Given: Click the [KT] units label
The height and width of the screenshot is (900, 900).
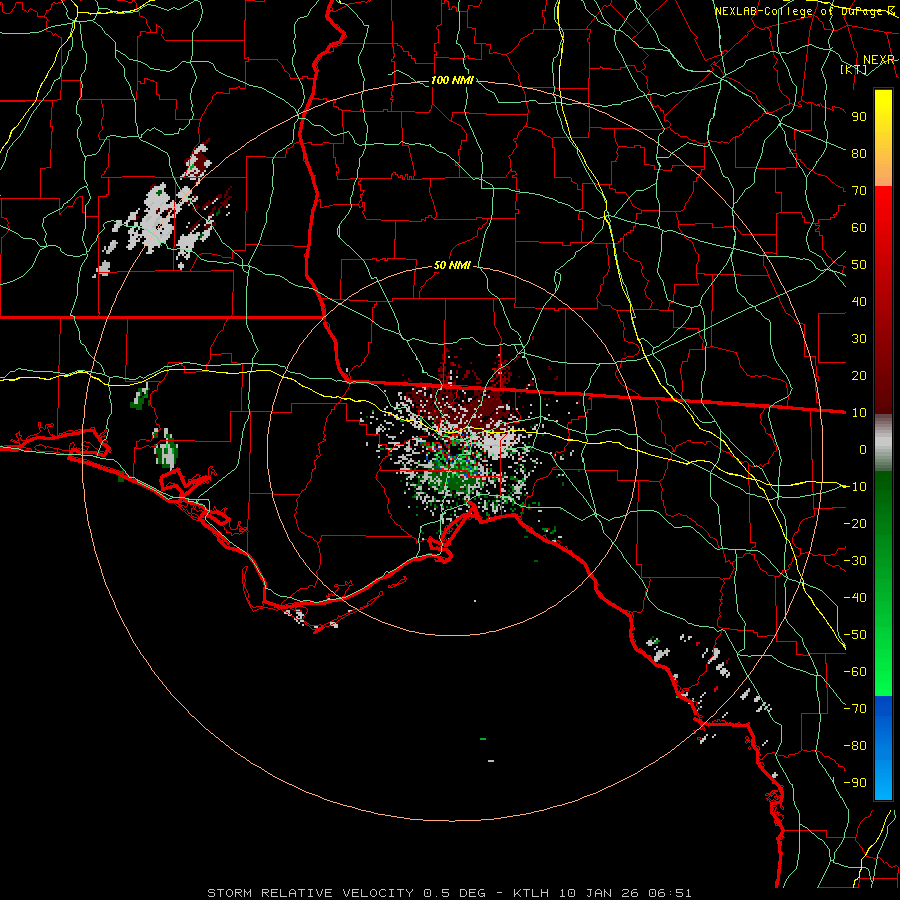Looking at the screenshot, I should pos(854,70).
